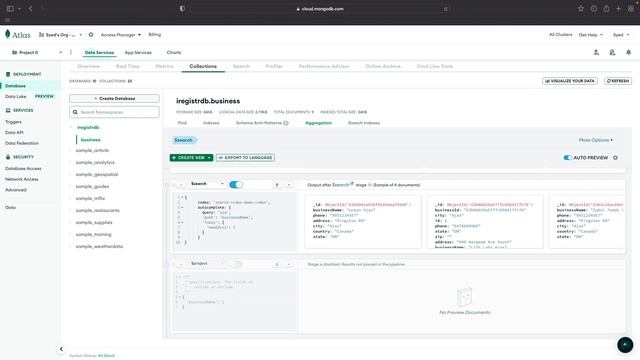Click the Schema Anti-Patterns info icon
Image resolution: width=640 pixels, height=360 pixels.
pyautogui.click(x=286, y=123)
